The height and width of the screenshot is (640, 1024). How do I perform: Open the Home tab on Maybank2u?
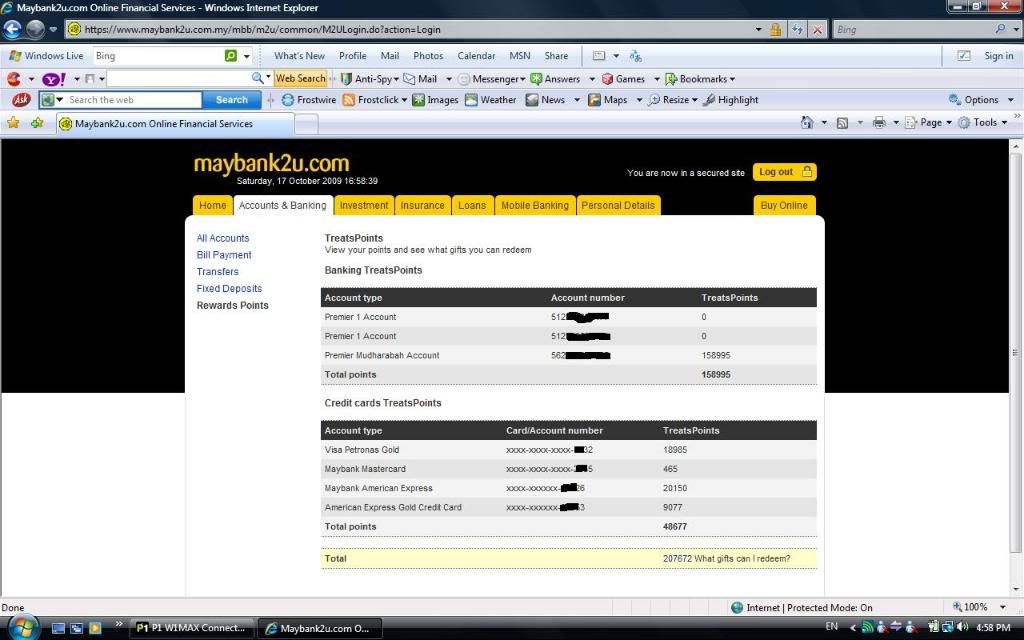212,205
